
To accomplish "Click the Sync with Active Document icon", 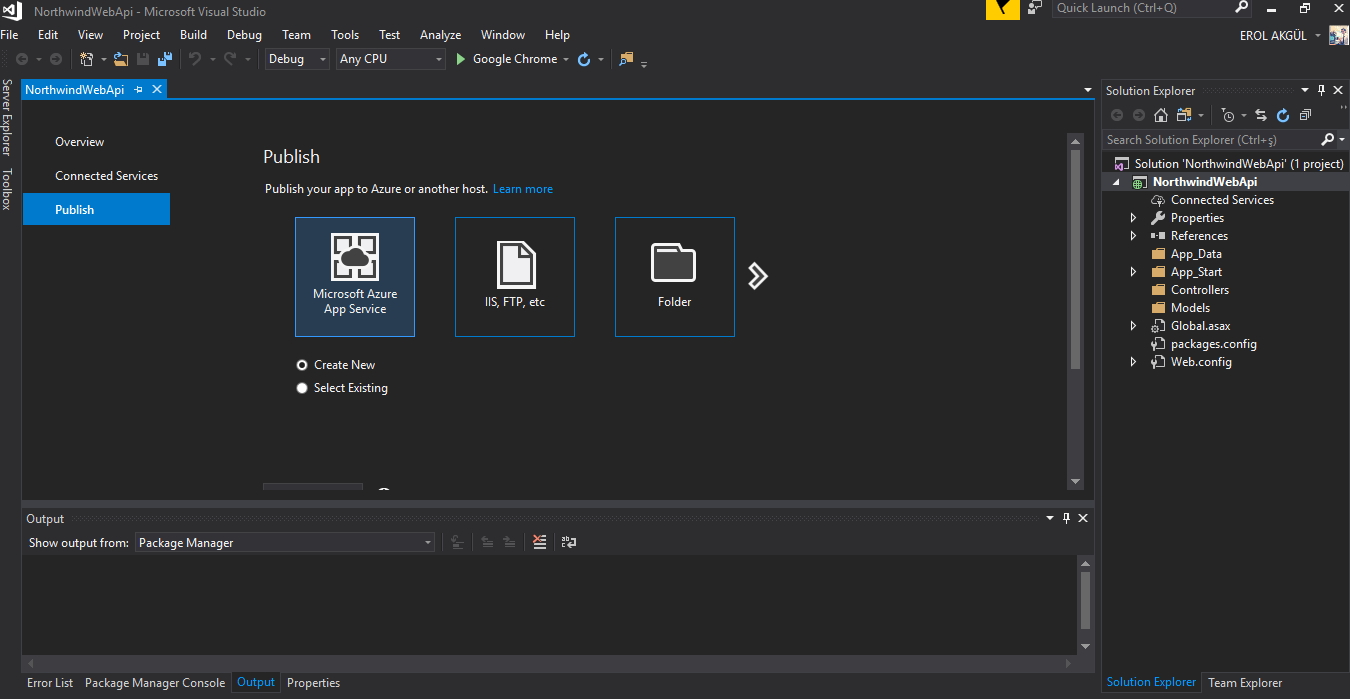I will [x=1261, y=115].
